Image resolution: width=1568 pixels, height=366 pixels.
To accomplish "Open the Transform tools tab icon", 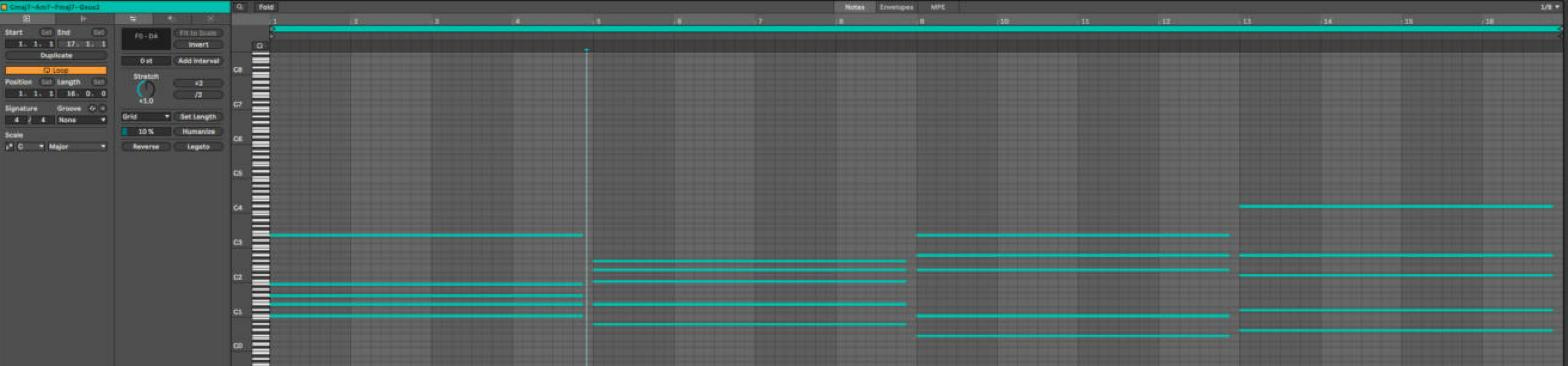I will 171,19.
